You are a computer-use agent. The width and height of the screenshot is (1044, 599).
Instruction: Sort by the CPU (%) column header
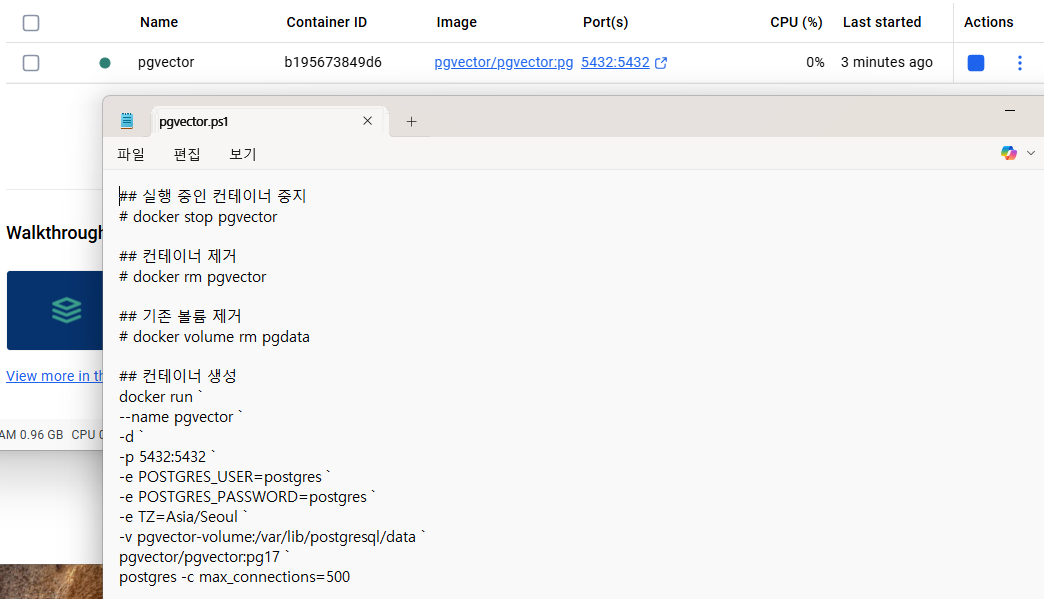[796, 22]
